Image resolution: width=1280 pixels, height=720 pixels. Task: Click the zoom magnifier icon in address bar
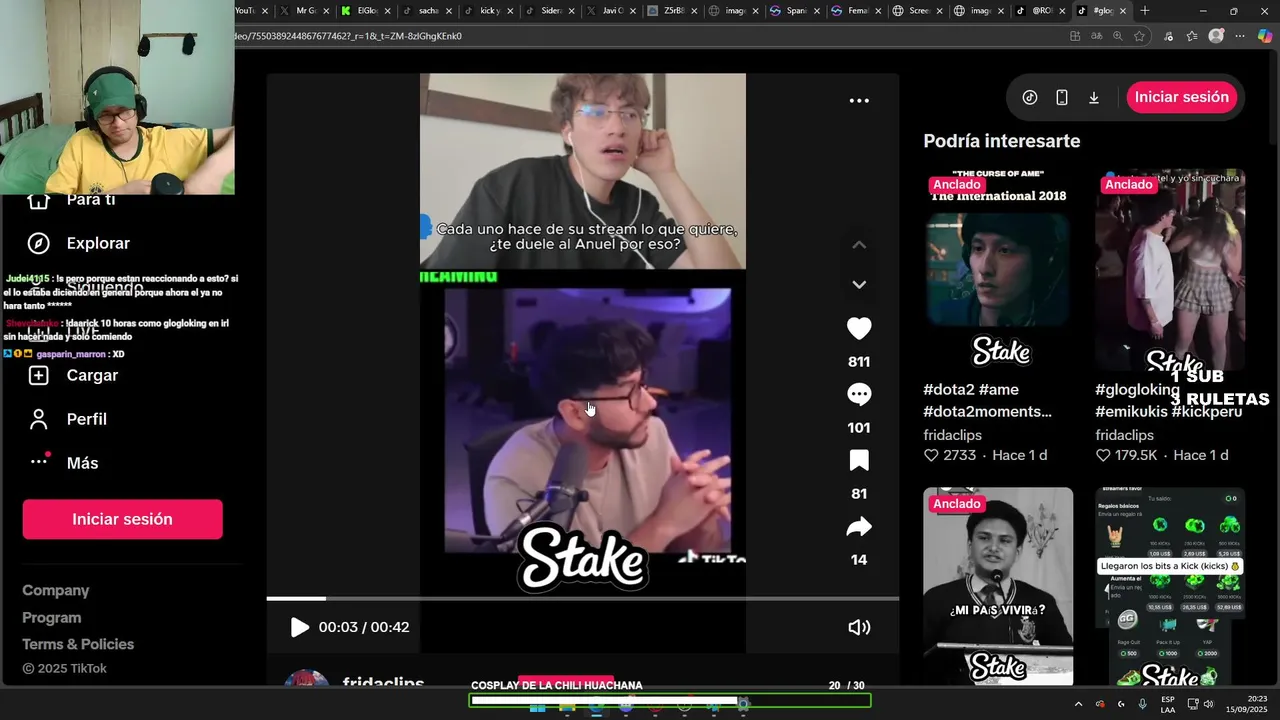pyautogui.click(x=1118, y=36)
